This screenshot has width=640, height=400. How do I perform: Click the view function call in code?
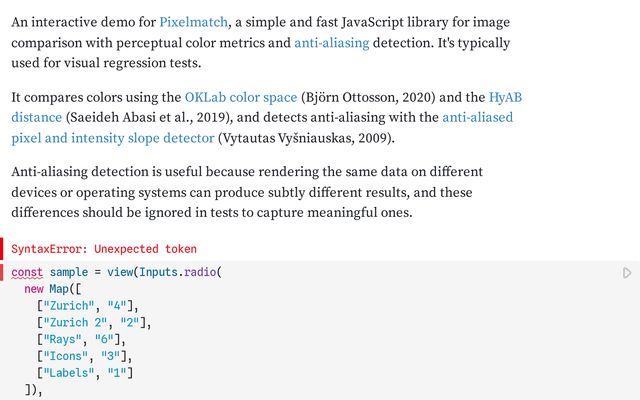coord(120,272)
